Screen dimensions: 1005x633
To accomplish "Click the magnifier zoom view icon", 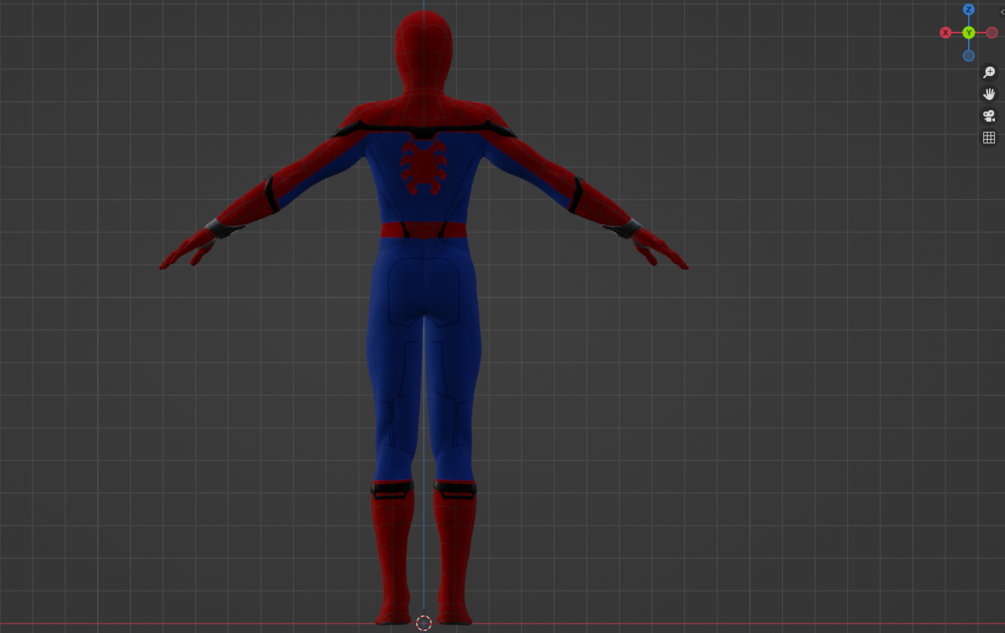I will coord(989,72).
